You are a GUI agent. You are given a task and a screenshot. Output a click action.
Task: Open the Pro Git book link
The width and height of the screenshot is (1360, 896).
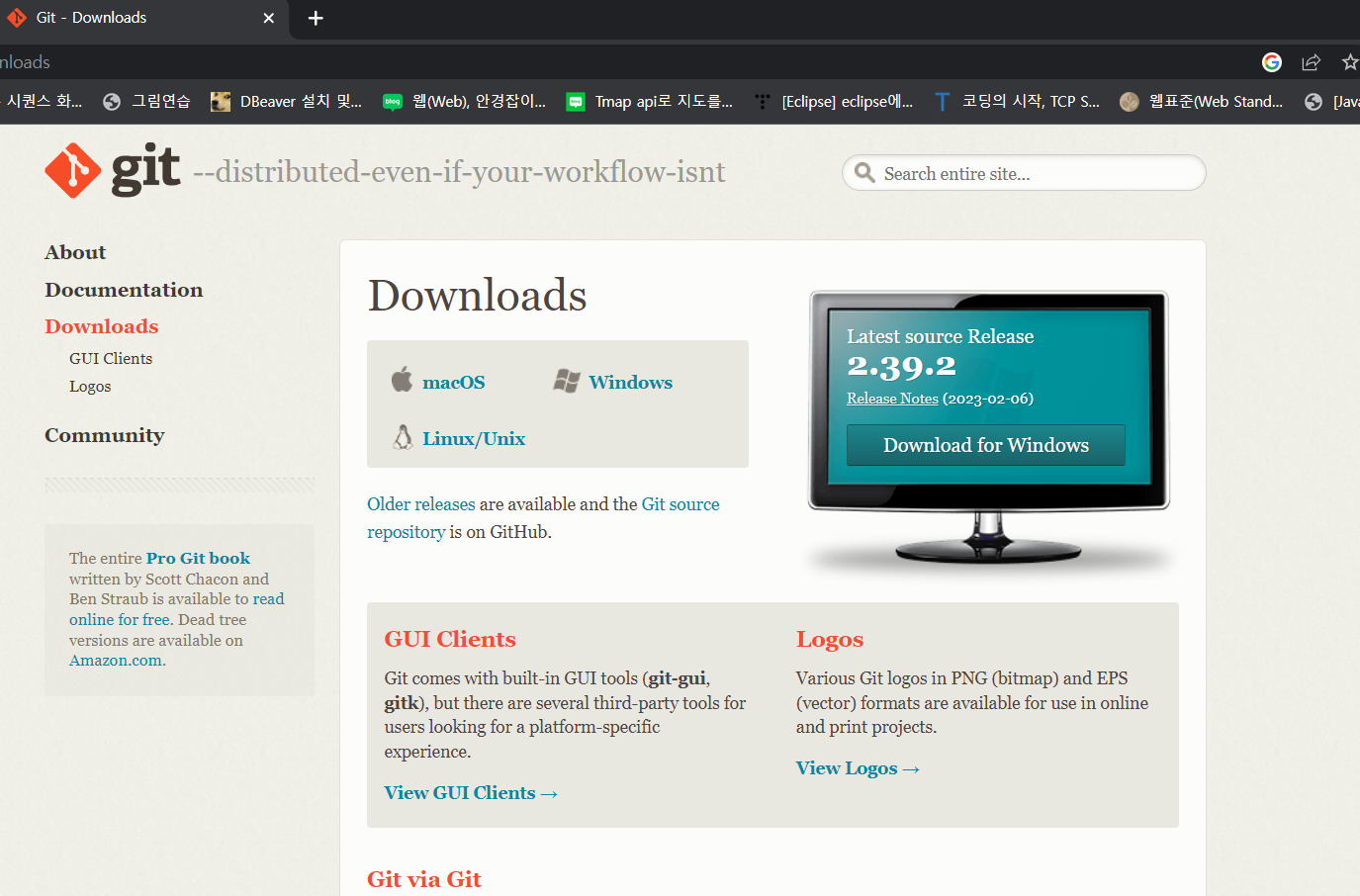point(198,558)
